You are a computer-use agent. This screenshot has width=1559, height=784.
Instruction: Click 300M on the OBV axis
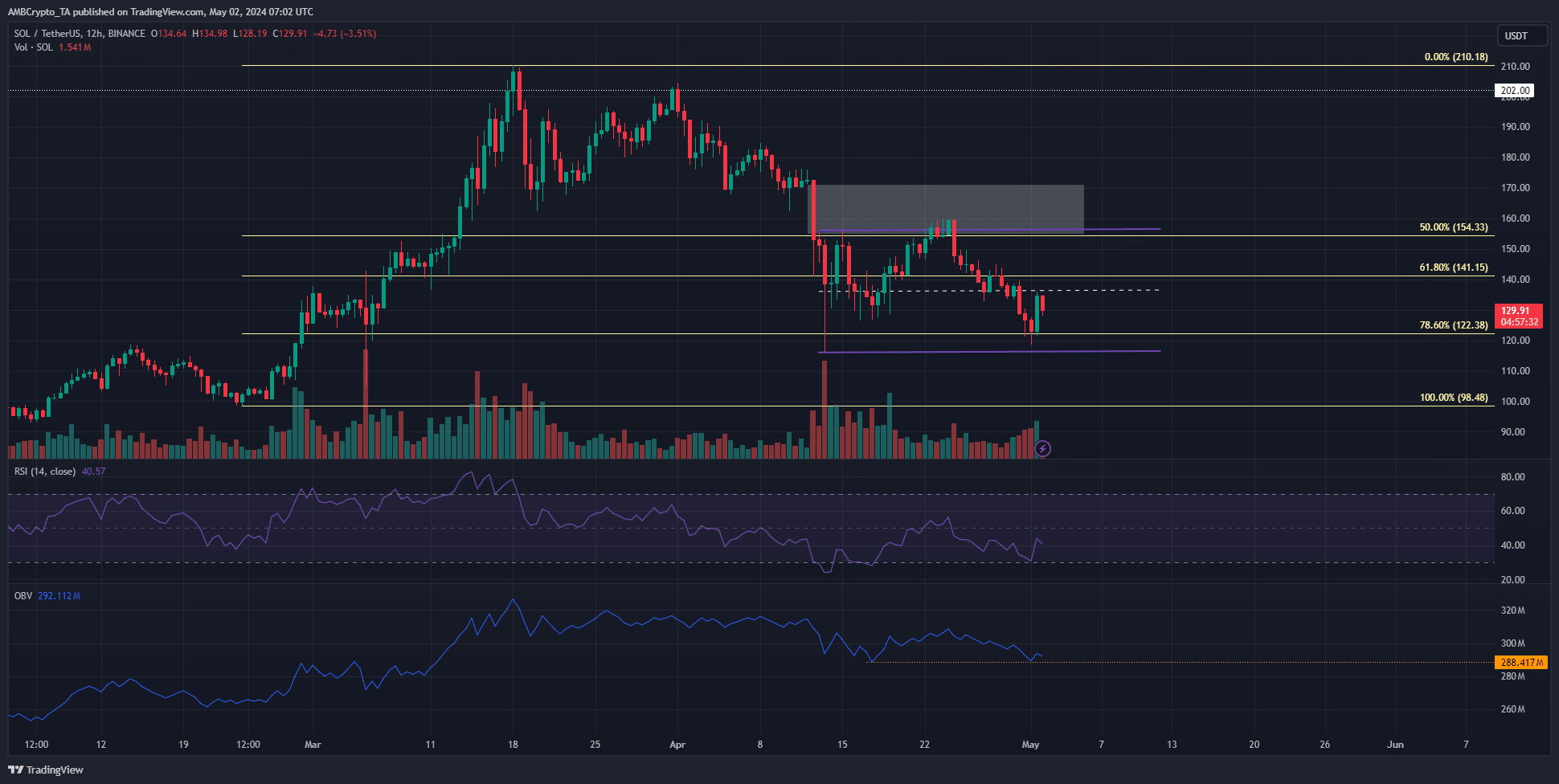pos(1513,643)
